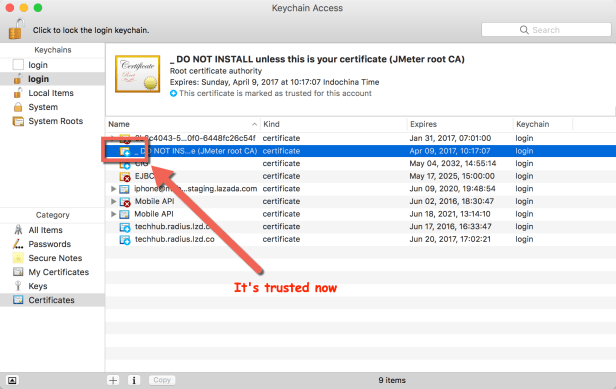This screenshot has height=389, width=616.
Task: Select Certificates category
Action: pyautogui.click(x=52, y=300)
